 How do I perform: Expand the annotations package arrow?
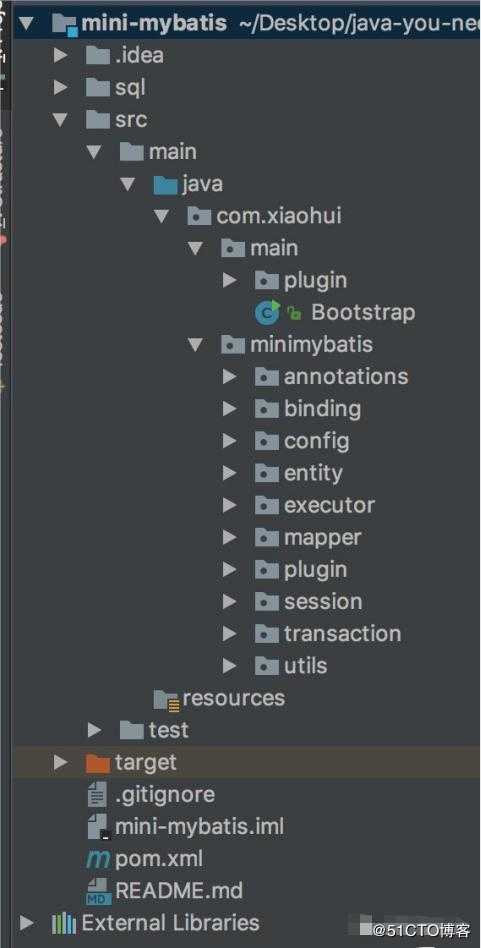pyautogui.click(x=229, y=377)
